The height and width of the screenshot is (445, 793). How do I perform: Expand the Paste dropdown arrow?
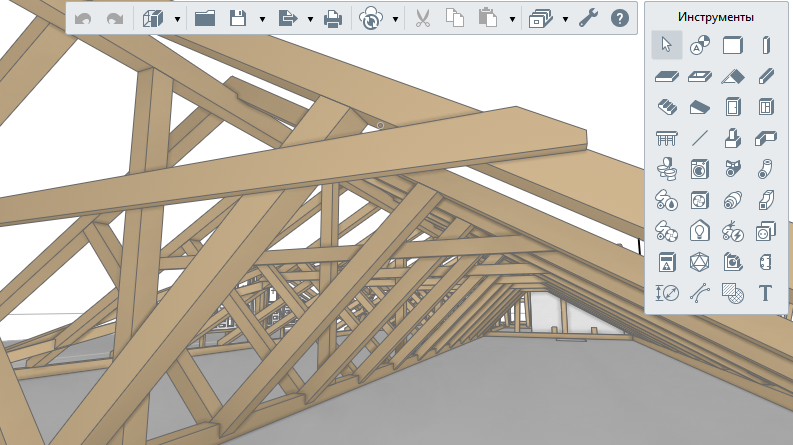point(512,19)
